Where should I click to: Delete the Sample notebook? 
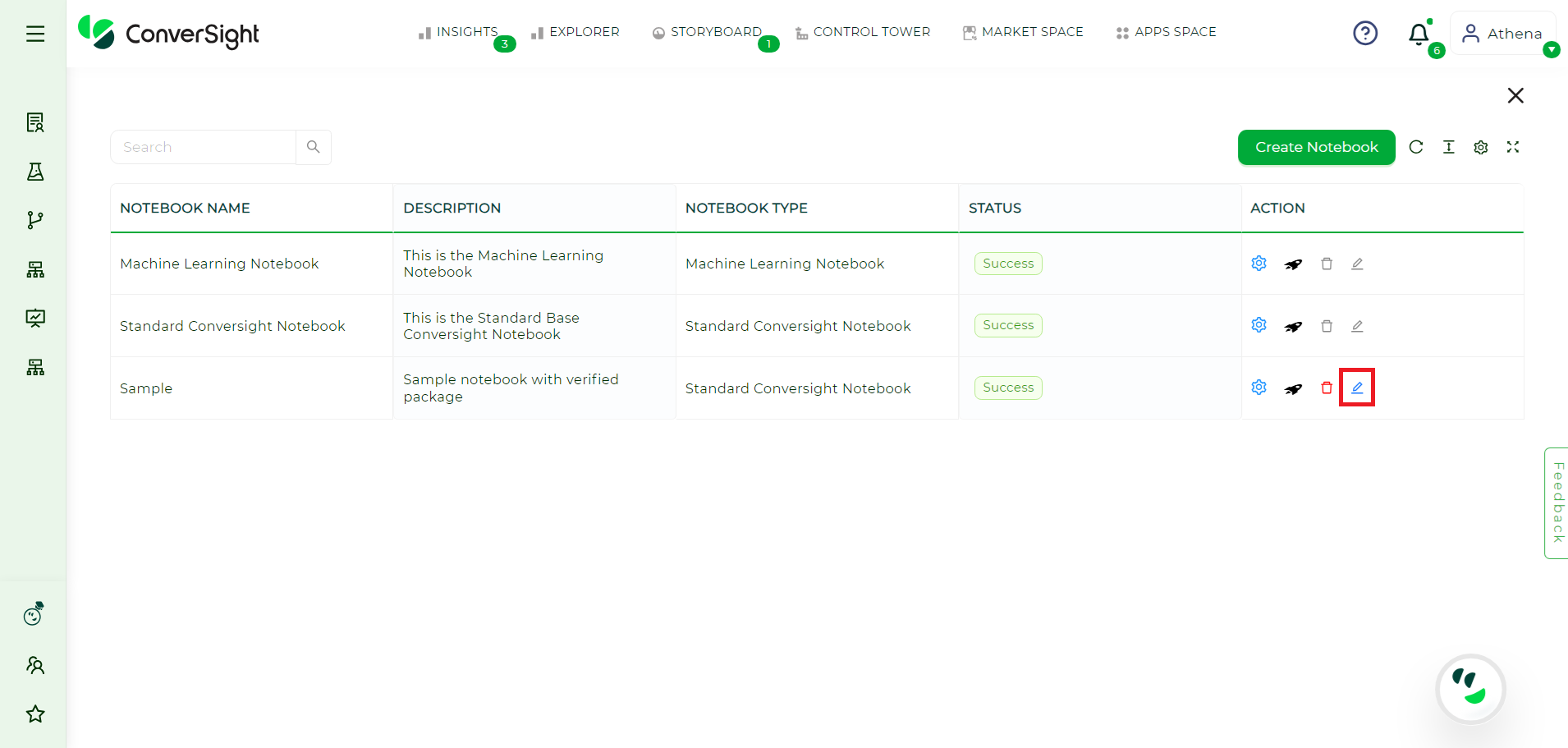point(1327,388)
